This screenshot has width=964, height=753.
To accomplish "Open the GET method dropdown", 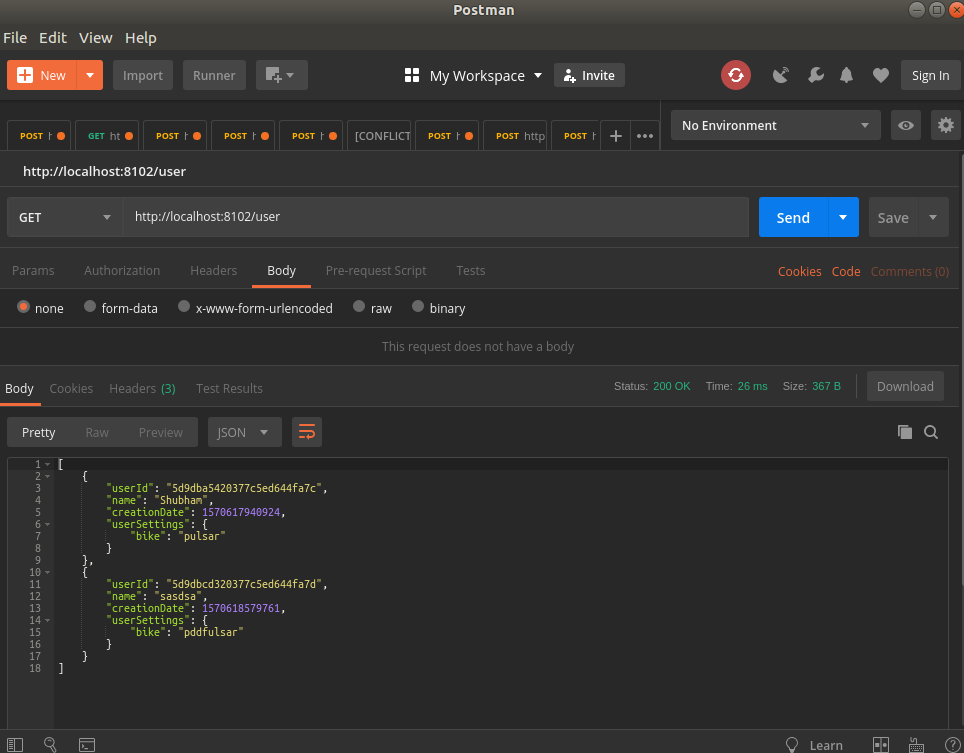I will click(x=65, y=217).
